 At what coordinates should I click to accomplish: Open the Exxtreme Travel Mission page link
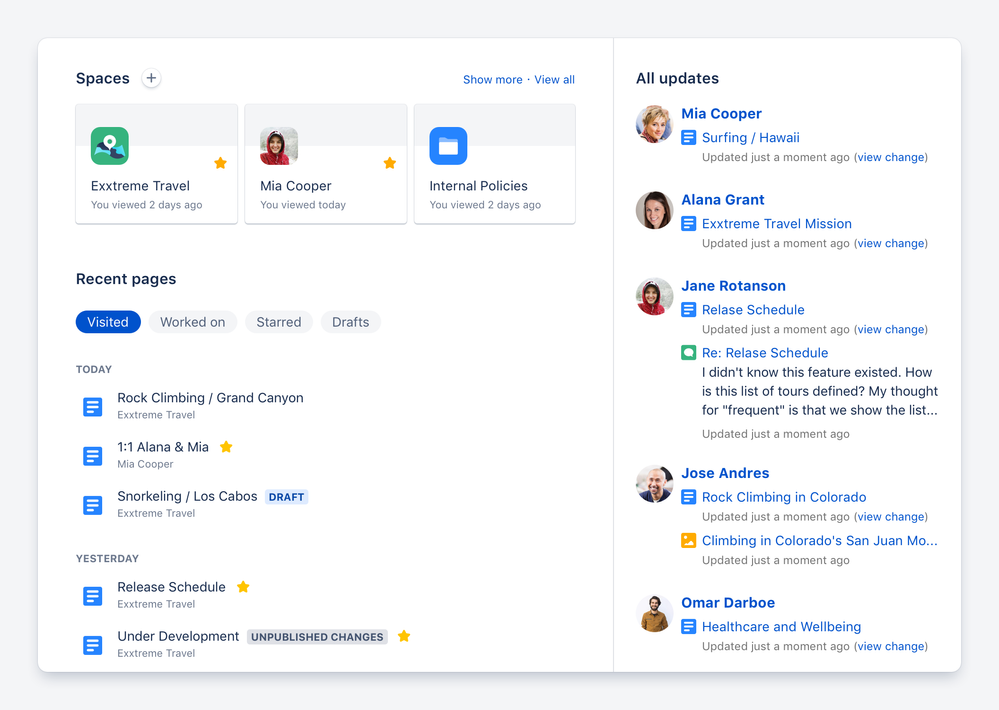coord(777,224)
